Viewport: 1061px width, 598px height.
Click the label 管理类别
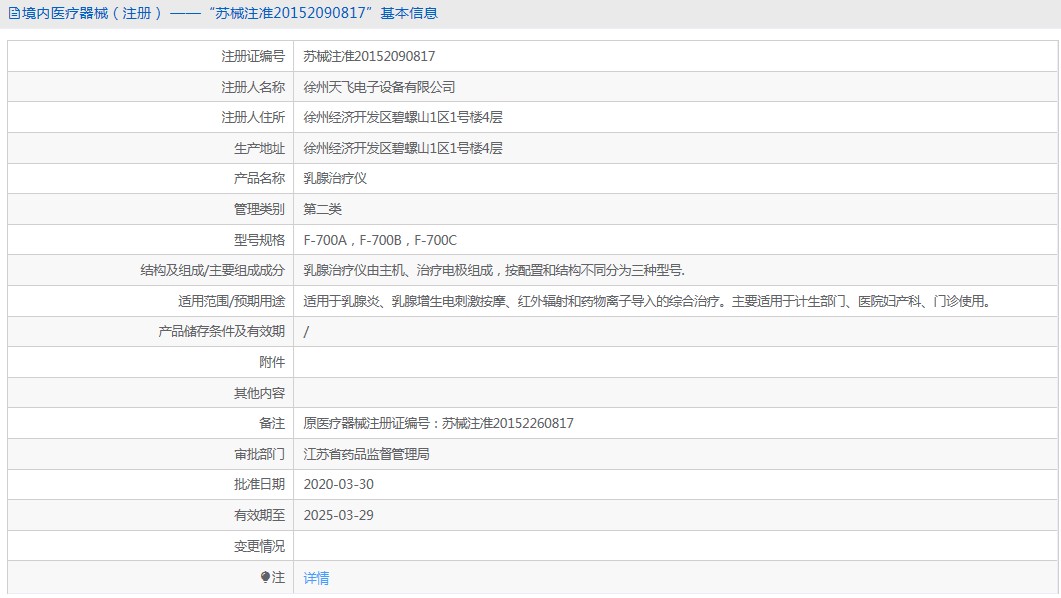click(259, 209)
